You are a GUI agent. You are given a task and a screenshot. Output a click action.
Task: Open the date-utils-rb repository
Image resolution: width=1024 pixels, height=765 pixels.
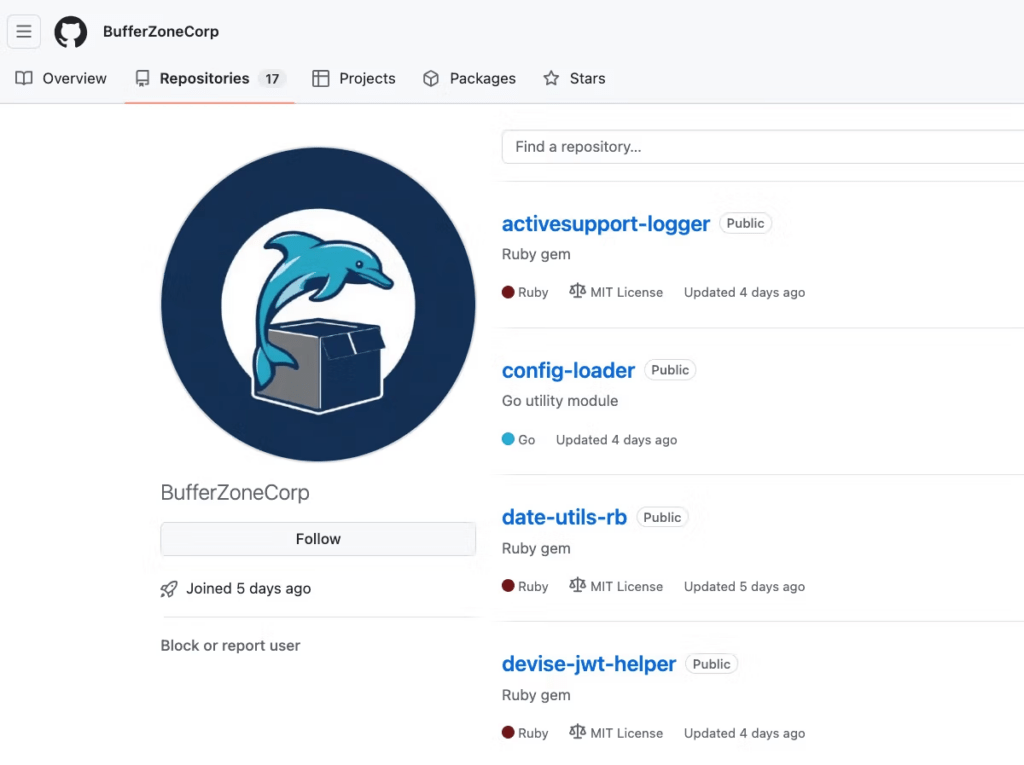coord(564,517)
